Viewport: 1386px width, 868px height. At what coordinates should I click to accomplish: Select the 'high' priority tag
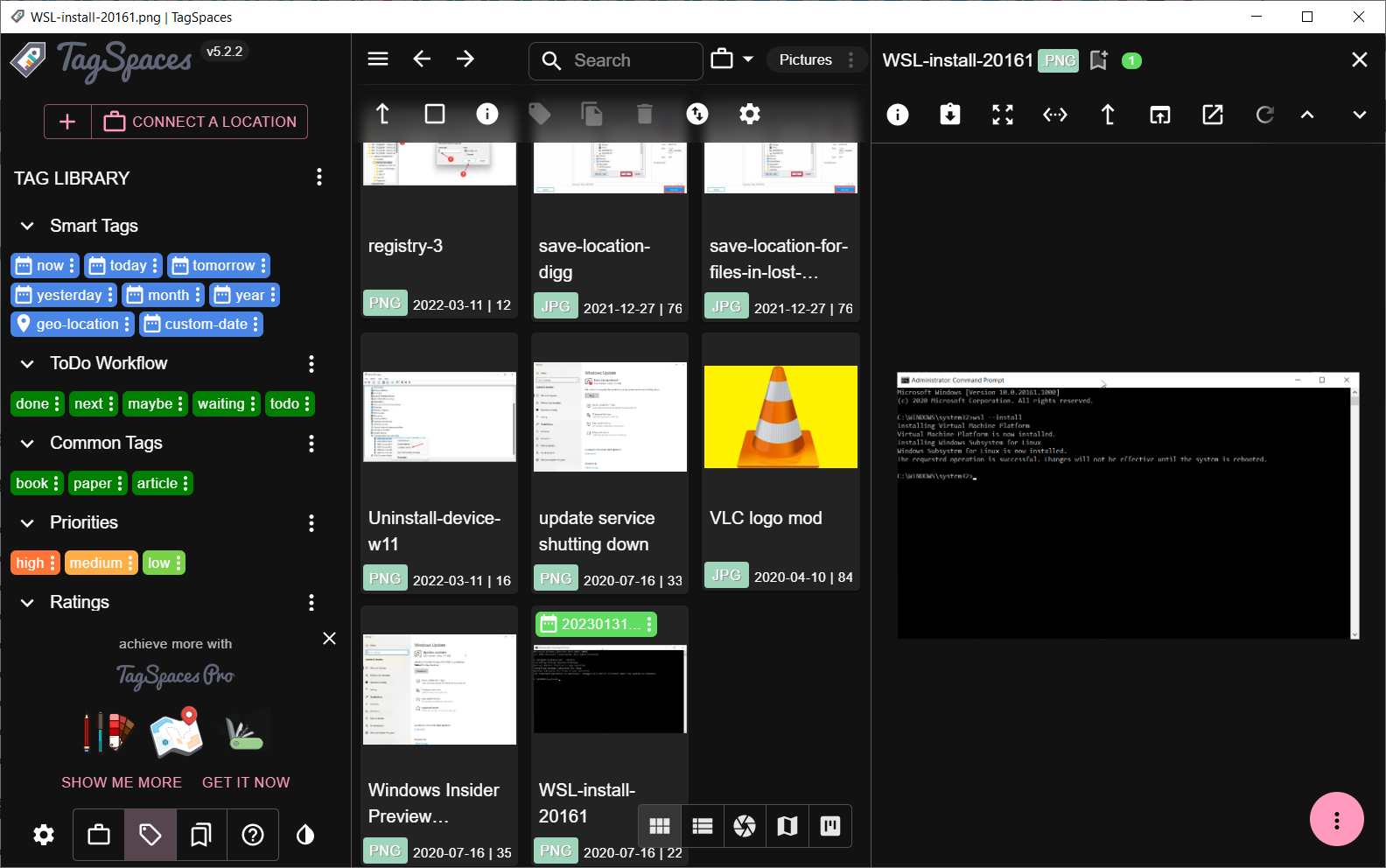(x=36, y=563)
